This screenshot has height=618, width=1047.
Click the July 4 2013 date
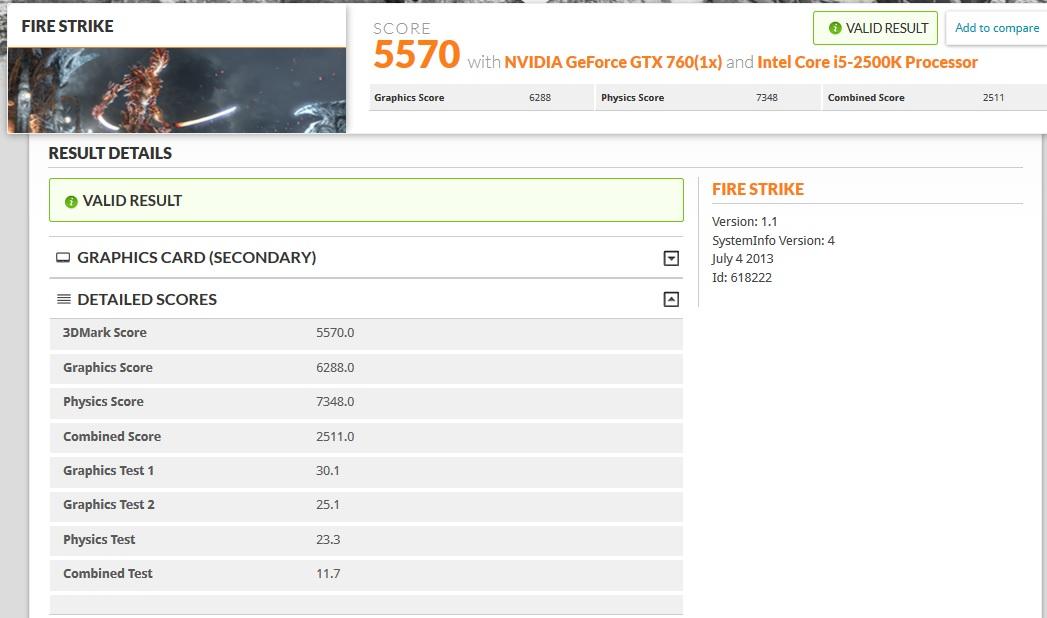click(x=743, y=259)
